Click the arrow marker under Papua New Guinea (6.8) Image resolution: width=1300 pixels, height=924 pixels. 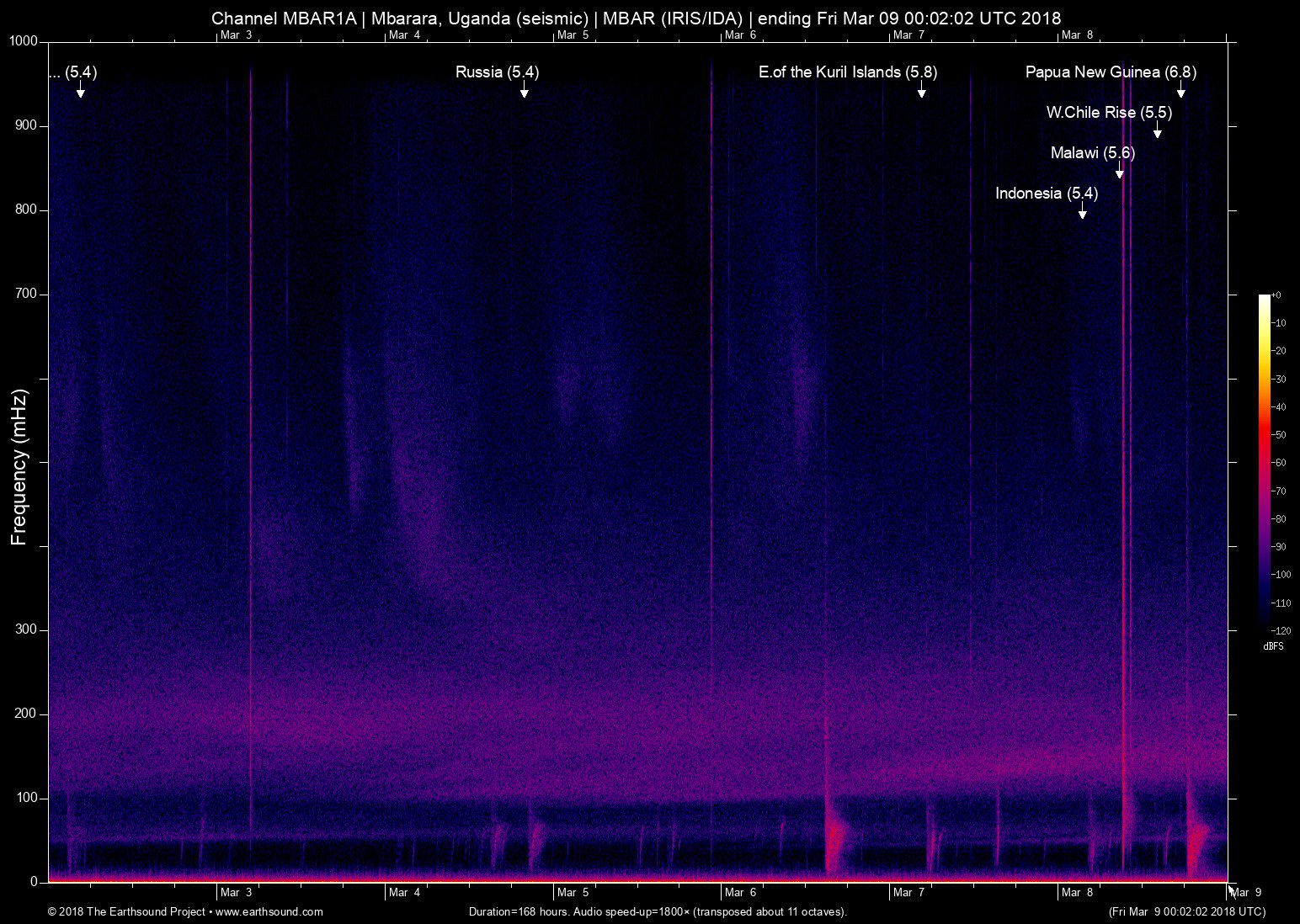pyautogui.click(x=1180, y=91)
